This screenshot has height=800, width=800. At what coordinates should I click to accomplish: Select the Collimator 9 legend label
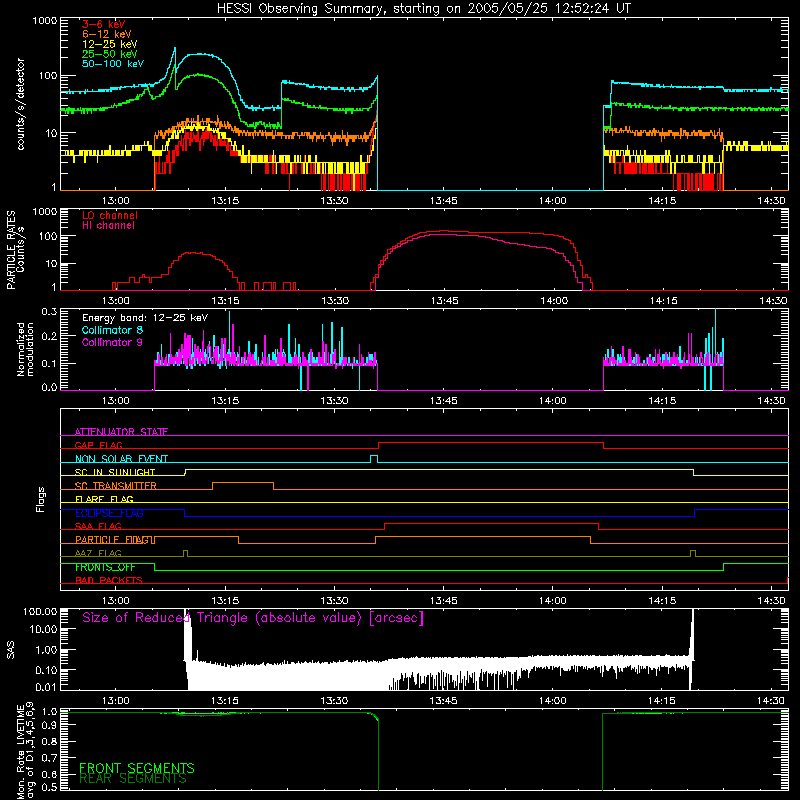pyautogui.click(x=112, y=342)
